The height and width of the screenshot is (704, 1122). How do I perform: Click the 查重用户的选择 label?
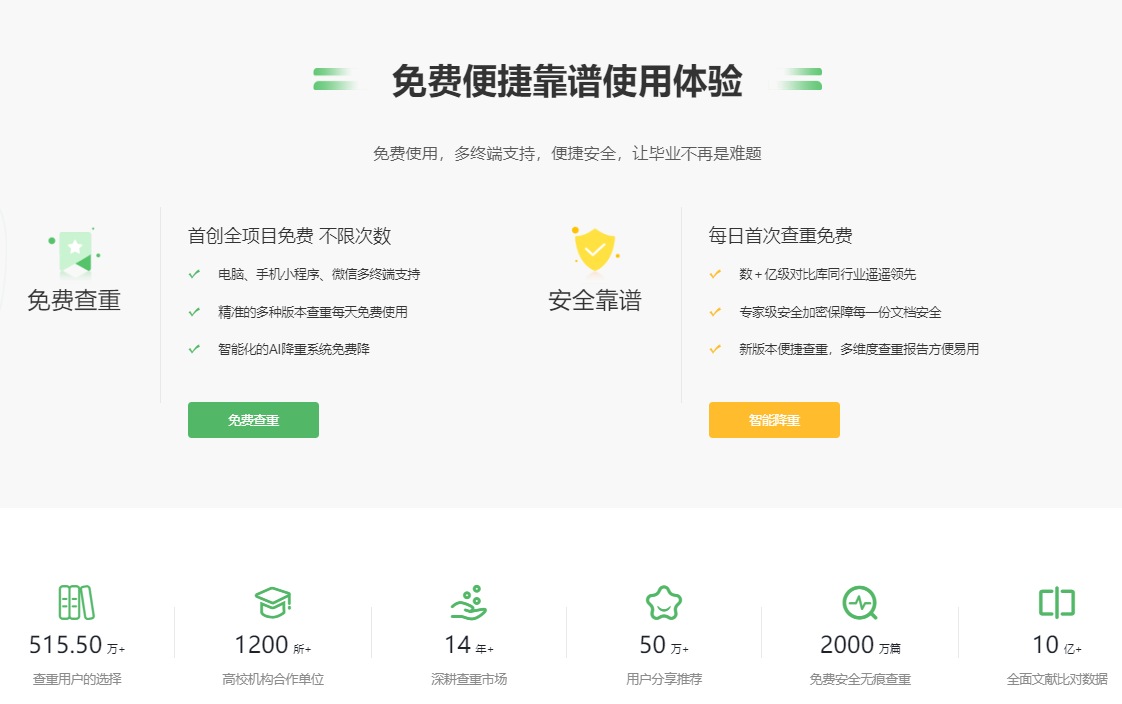pyautogui.click(x=77, y=679)
